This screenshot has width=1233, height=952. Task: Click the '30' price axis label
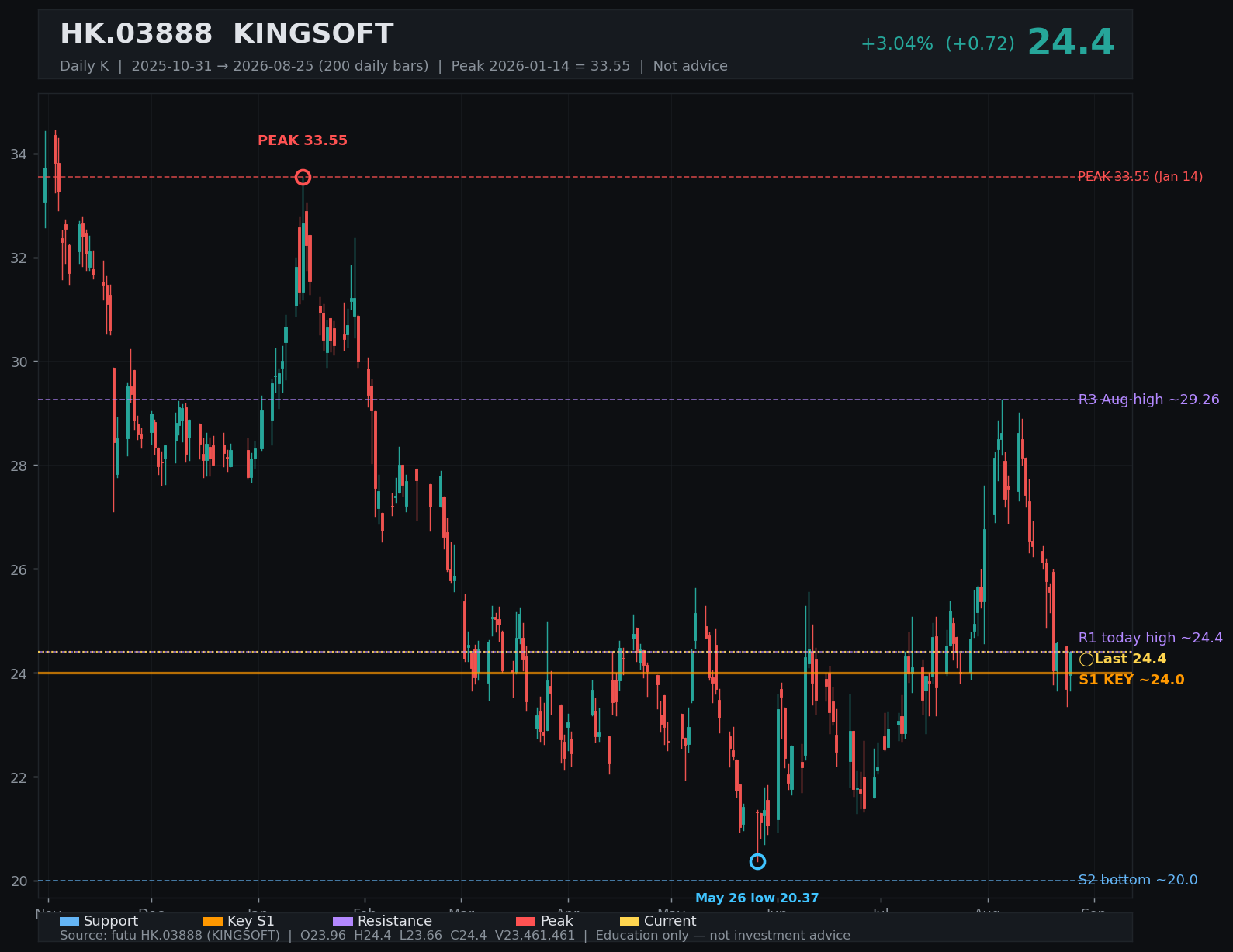point(19,362)
